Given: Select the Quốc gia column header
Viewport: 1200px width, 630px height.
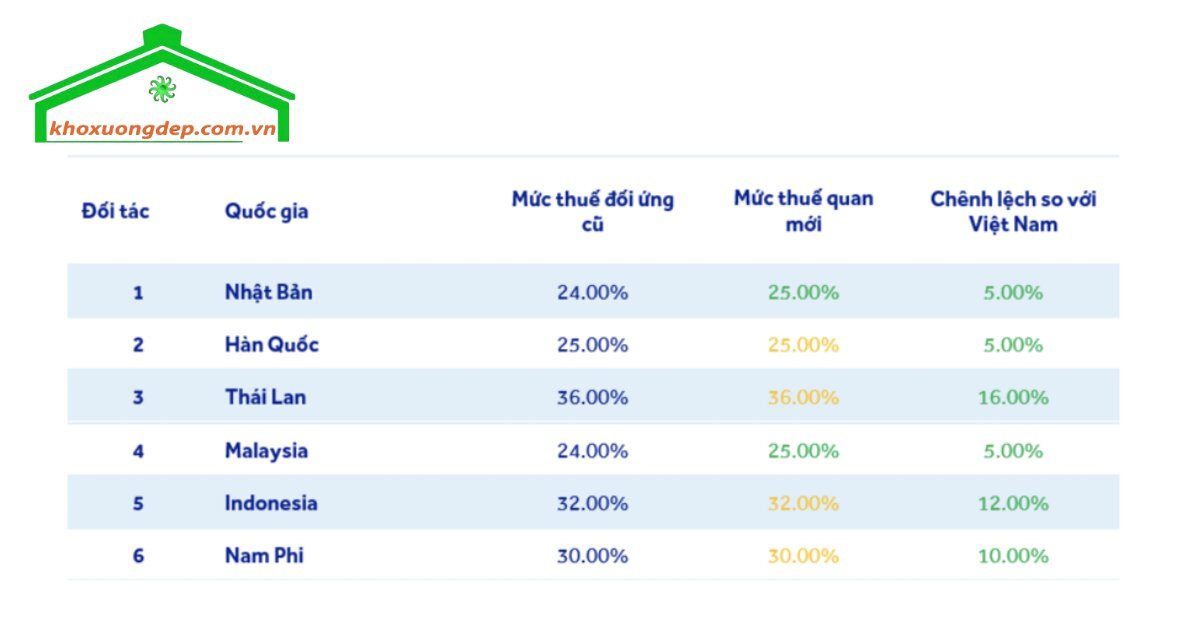Looking at the screenshot, I should click(x=266, y=211).
